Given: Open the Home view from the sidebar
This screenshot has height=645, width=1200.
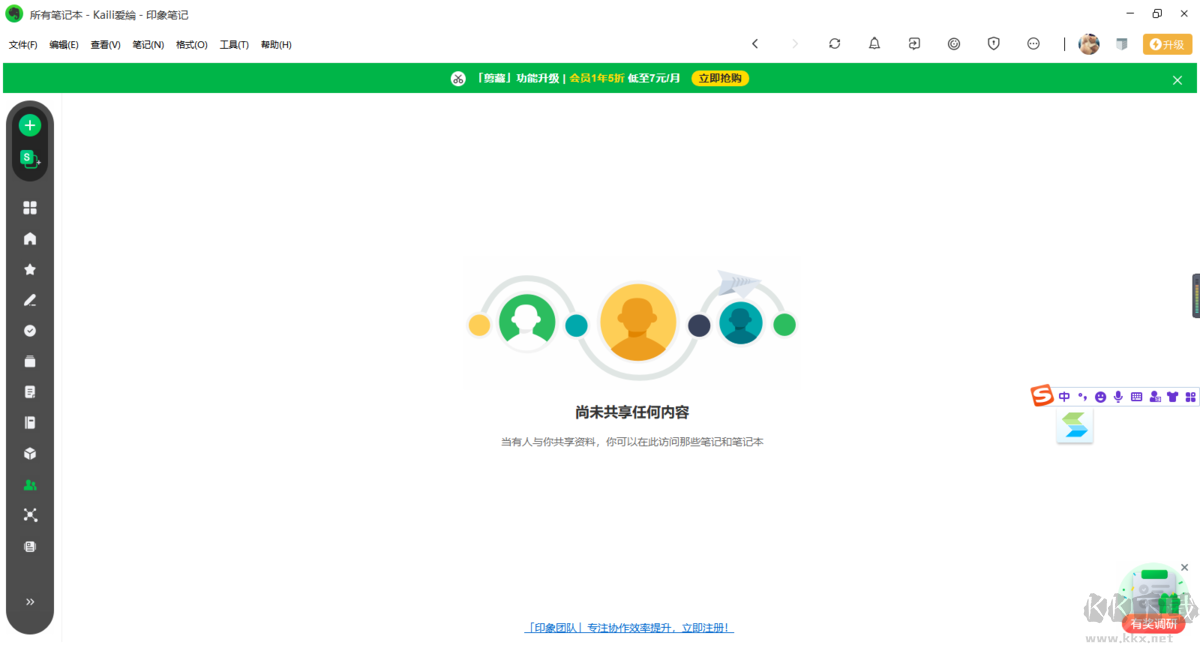Looking at the screenshot, I should click(30, 238).
